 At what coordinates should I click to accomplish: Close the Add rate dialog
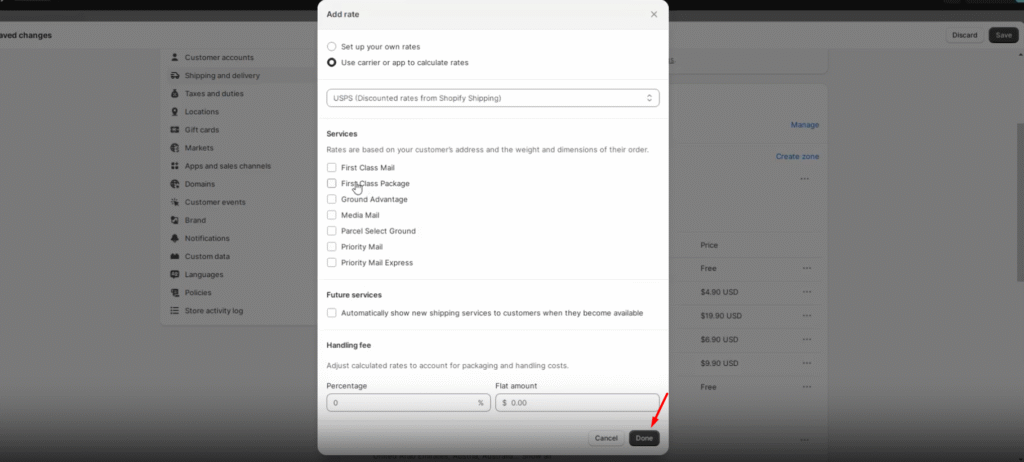point(654,14)
